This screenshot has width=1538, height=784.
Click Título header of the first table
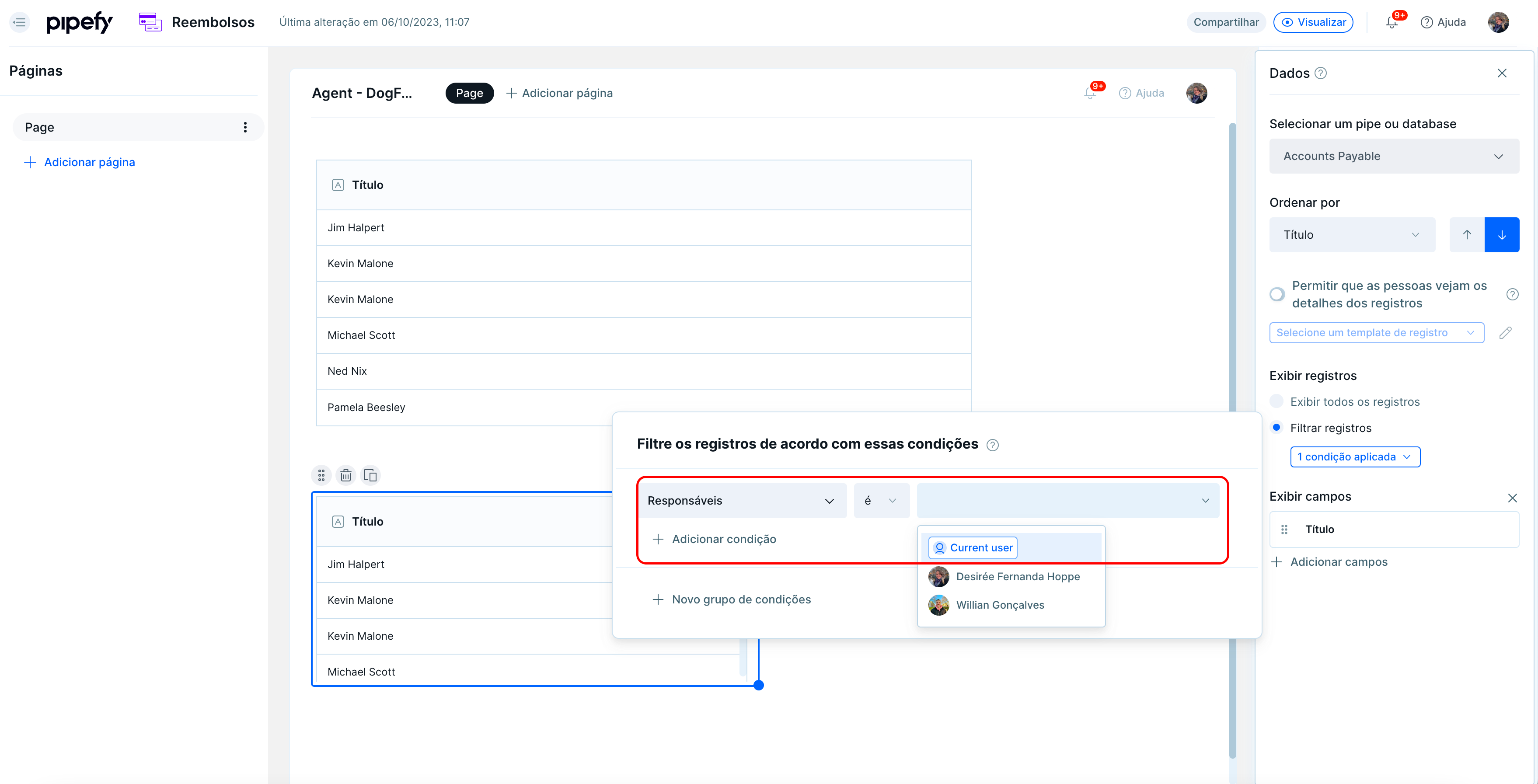coord(643,185)
